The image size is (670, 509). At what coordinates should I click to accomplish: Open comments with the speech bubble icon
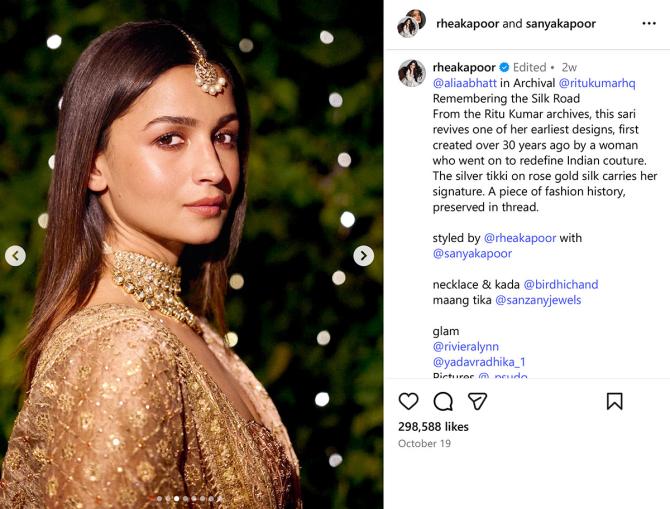443,401
